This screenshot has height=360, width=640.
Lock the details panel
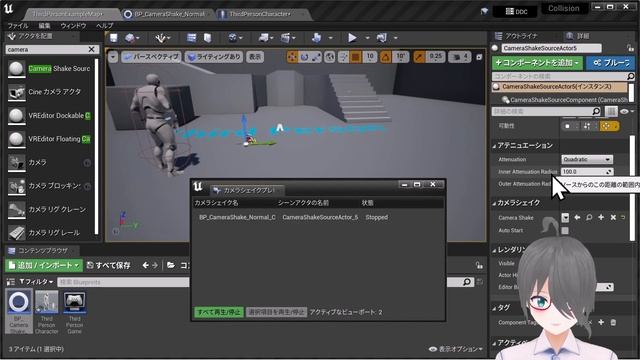630,48
